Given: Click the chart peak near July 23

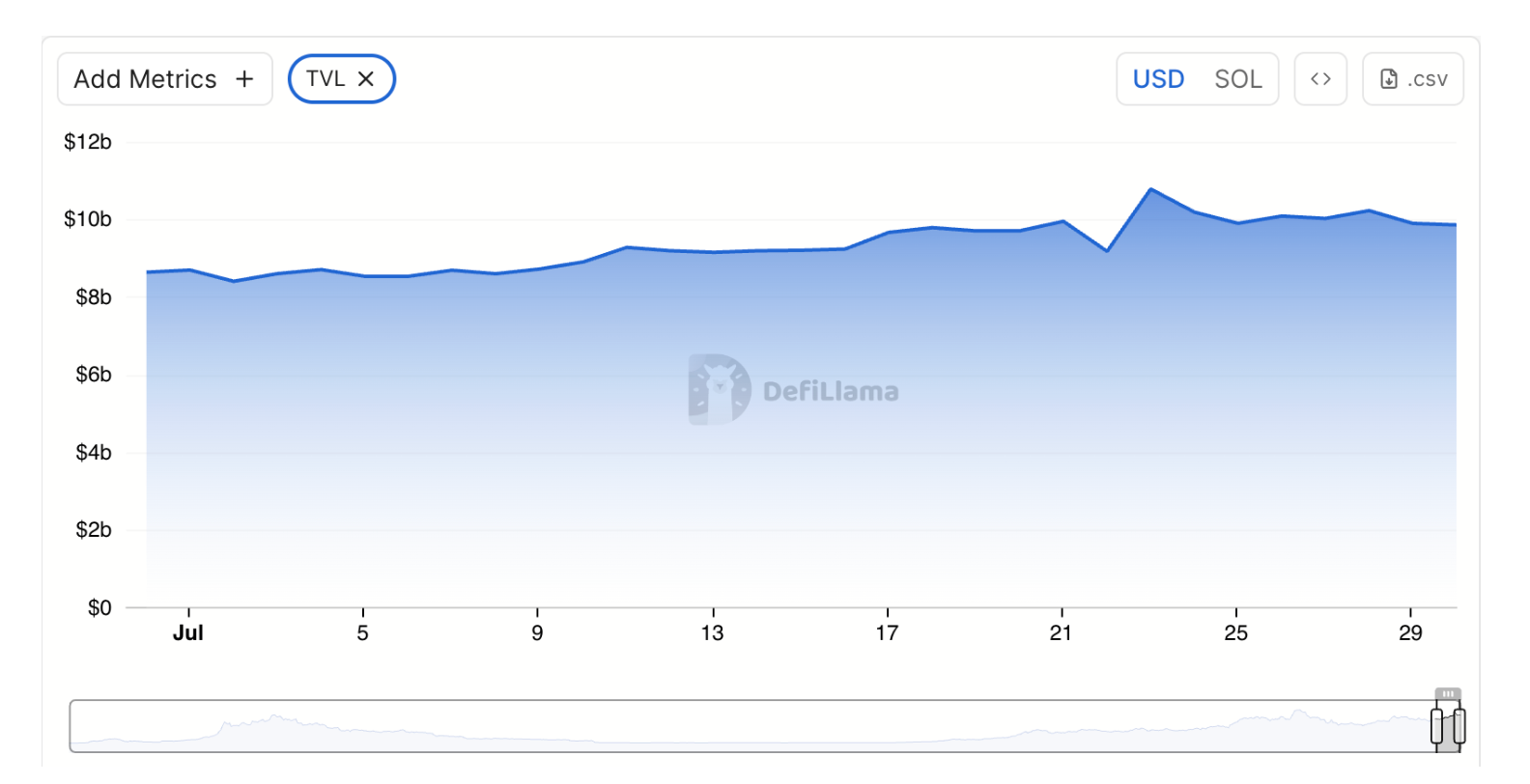Looking at the screenshot, I should click(x=1150, y=190).
